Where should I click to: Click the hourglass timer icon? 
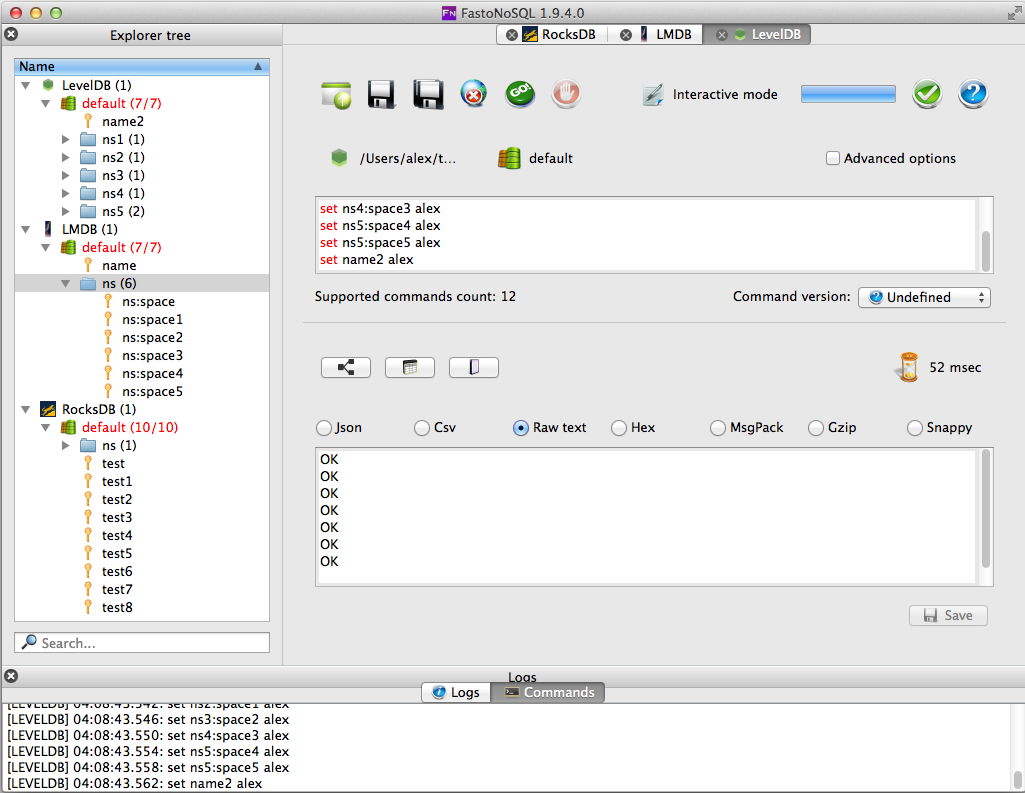click(x=907, y=367)
